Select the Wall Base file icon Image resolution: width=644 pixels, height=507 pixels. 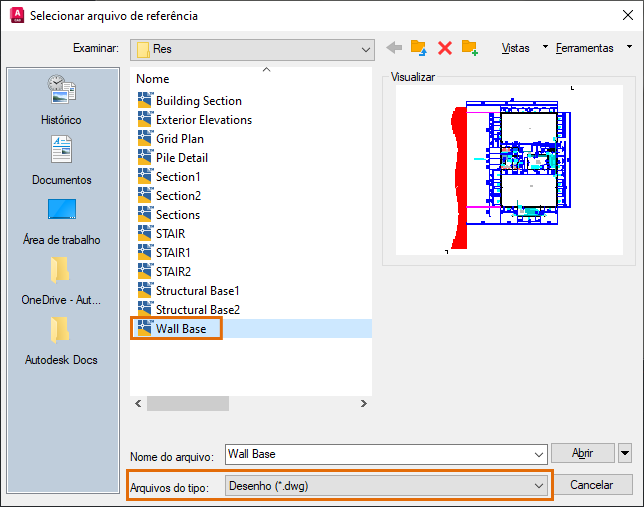145,328
